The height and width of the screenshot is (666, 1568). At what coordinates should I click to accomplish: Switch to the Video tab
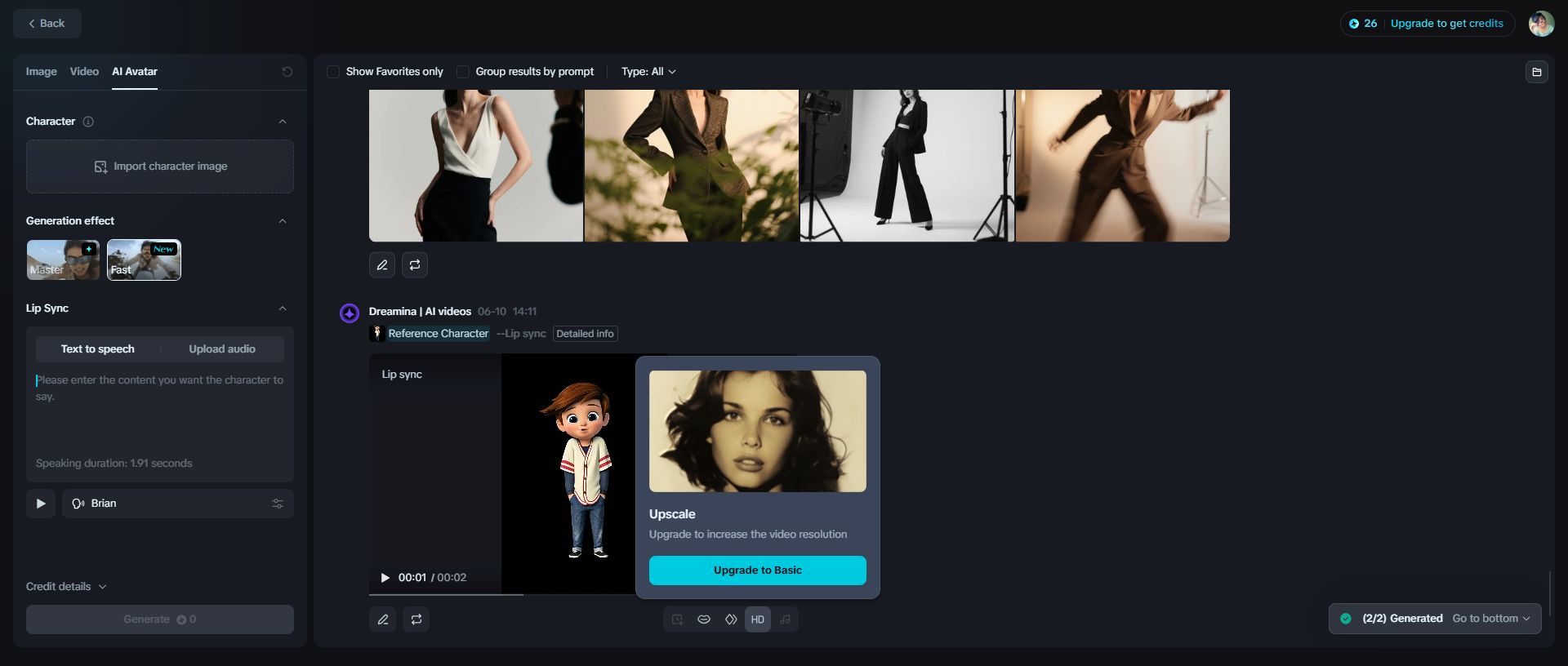click(84, 72)
